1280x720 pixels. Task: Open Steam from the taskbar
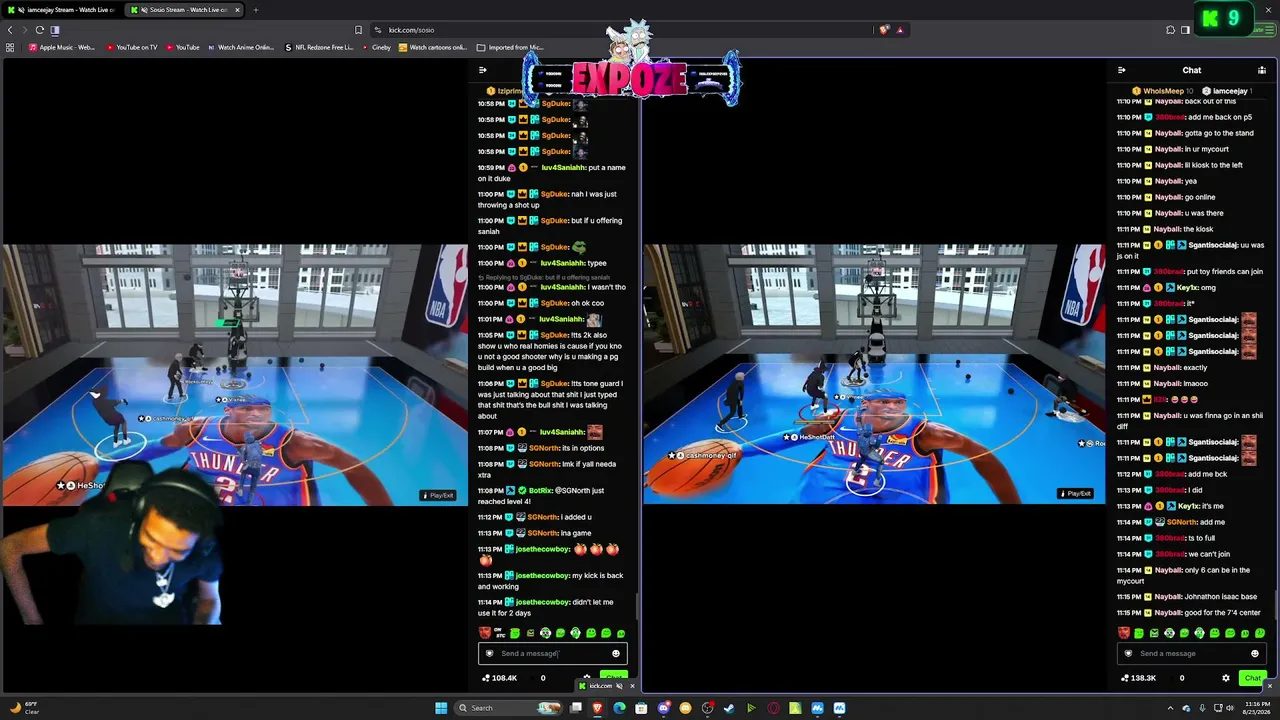coord(729,708)
